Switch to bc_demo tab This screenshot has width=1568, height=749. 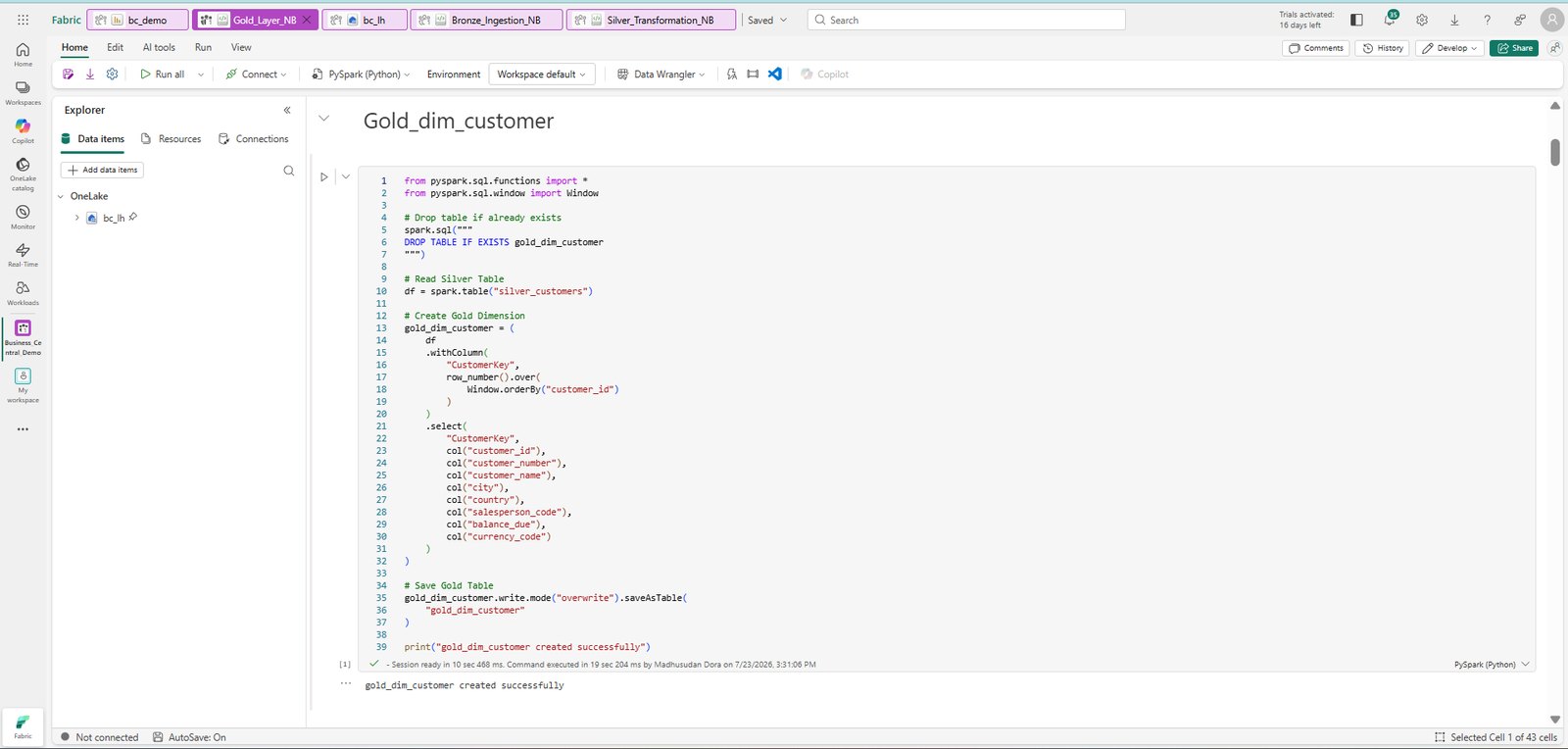coord(137,20)
